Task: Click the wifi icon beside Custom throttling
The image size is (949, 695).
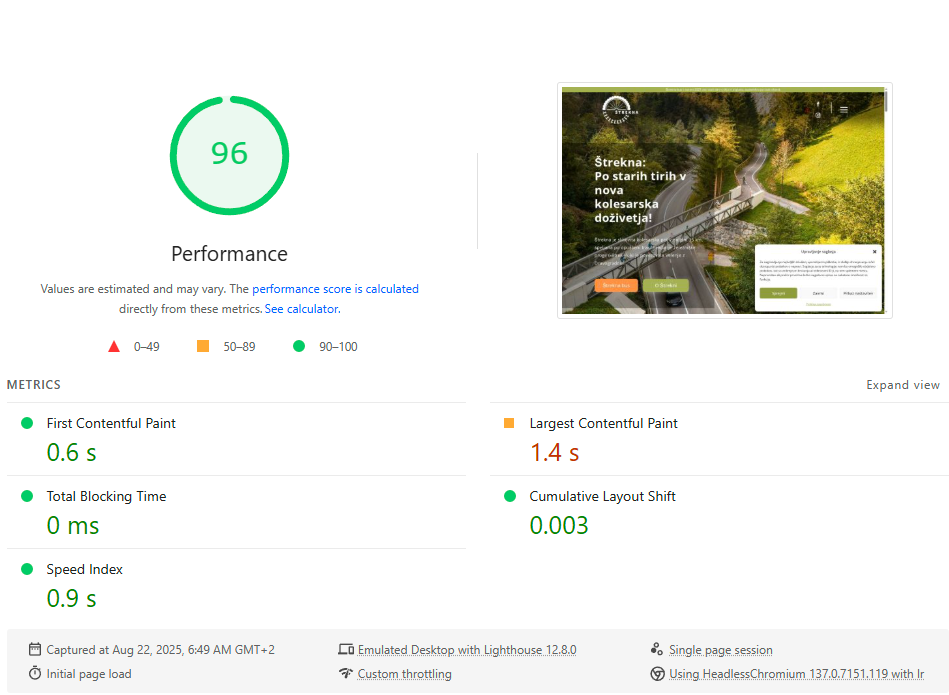Action: pos(346,674)
